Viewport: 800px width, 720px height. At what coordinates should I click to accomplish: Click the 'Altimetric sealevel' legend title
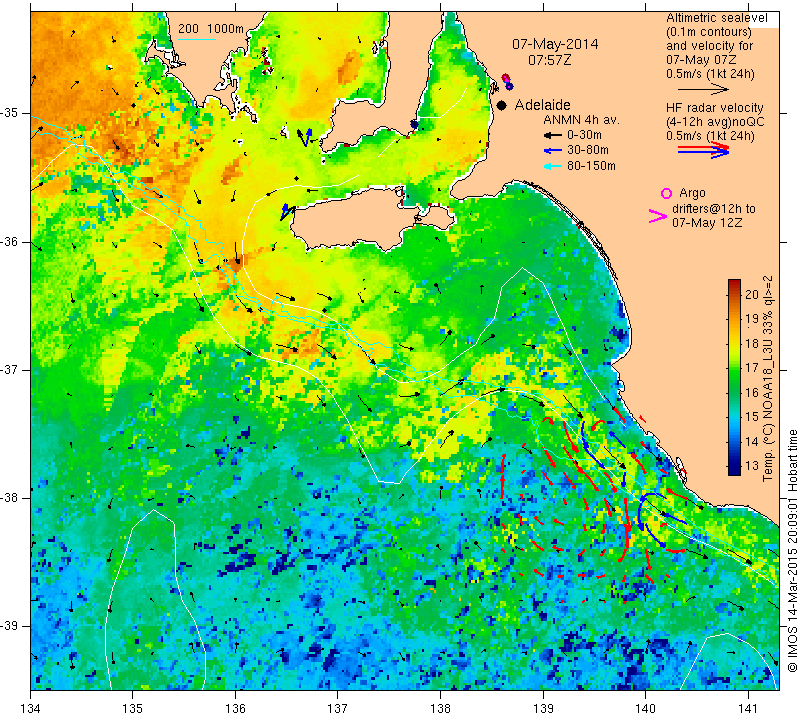716,18
